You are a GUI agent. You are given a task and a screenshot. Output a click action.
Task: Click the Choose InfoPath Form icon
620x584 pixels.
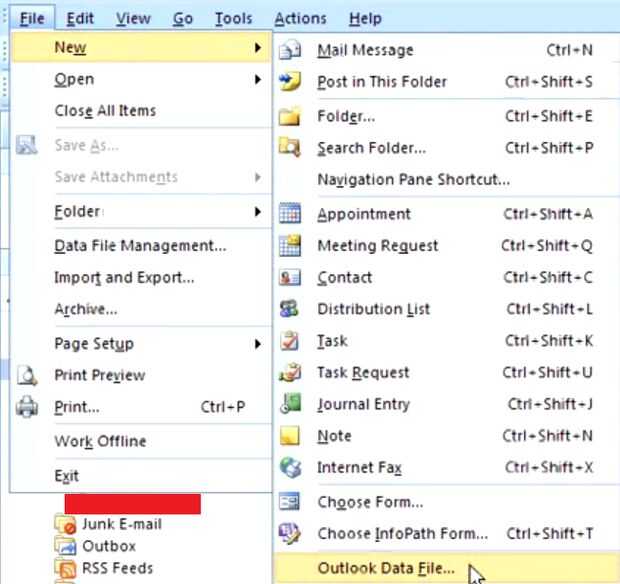290,533
